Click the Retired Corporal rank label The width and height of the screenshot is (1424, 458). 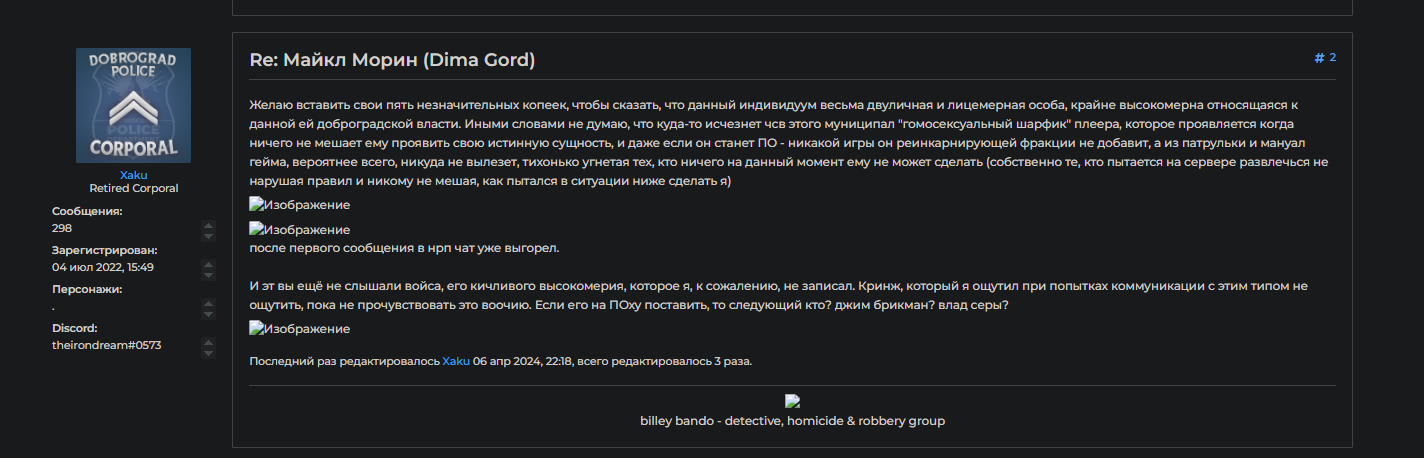tap(133, 188)
